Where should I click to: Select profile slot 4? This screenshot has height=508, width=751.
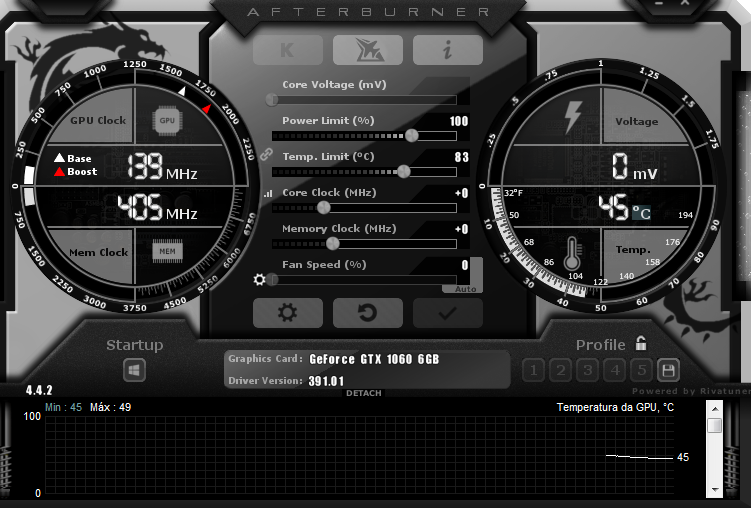pyautogui.click(x=614, y=370)
